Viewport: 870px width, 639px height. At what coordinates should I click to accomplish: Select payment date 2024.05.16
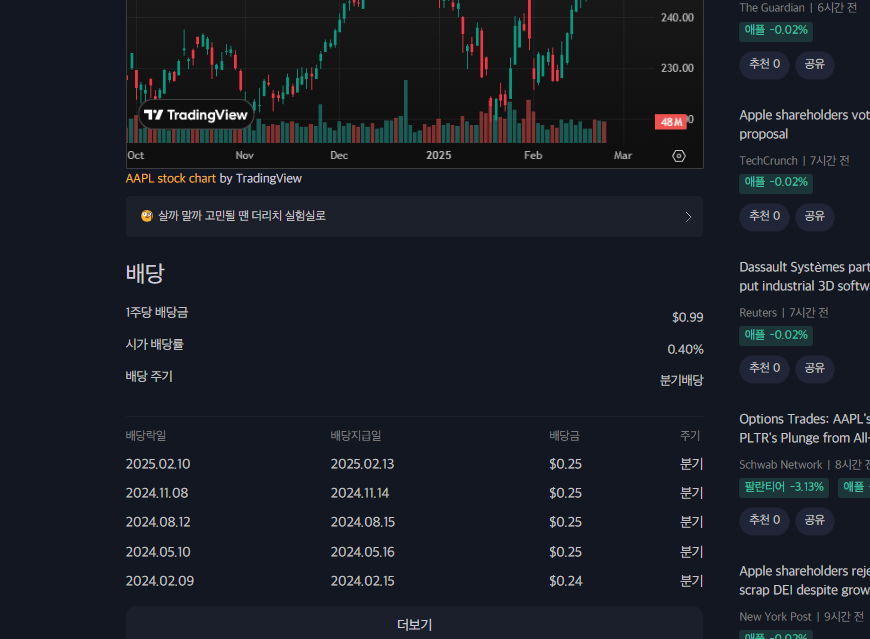pyautogui.click(x=363, y=552)
